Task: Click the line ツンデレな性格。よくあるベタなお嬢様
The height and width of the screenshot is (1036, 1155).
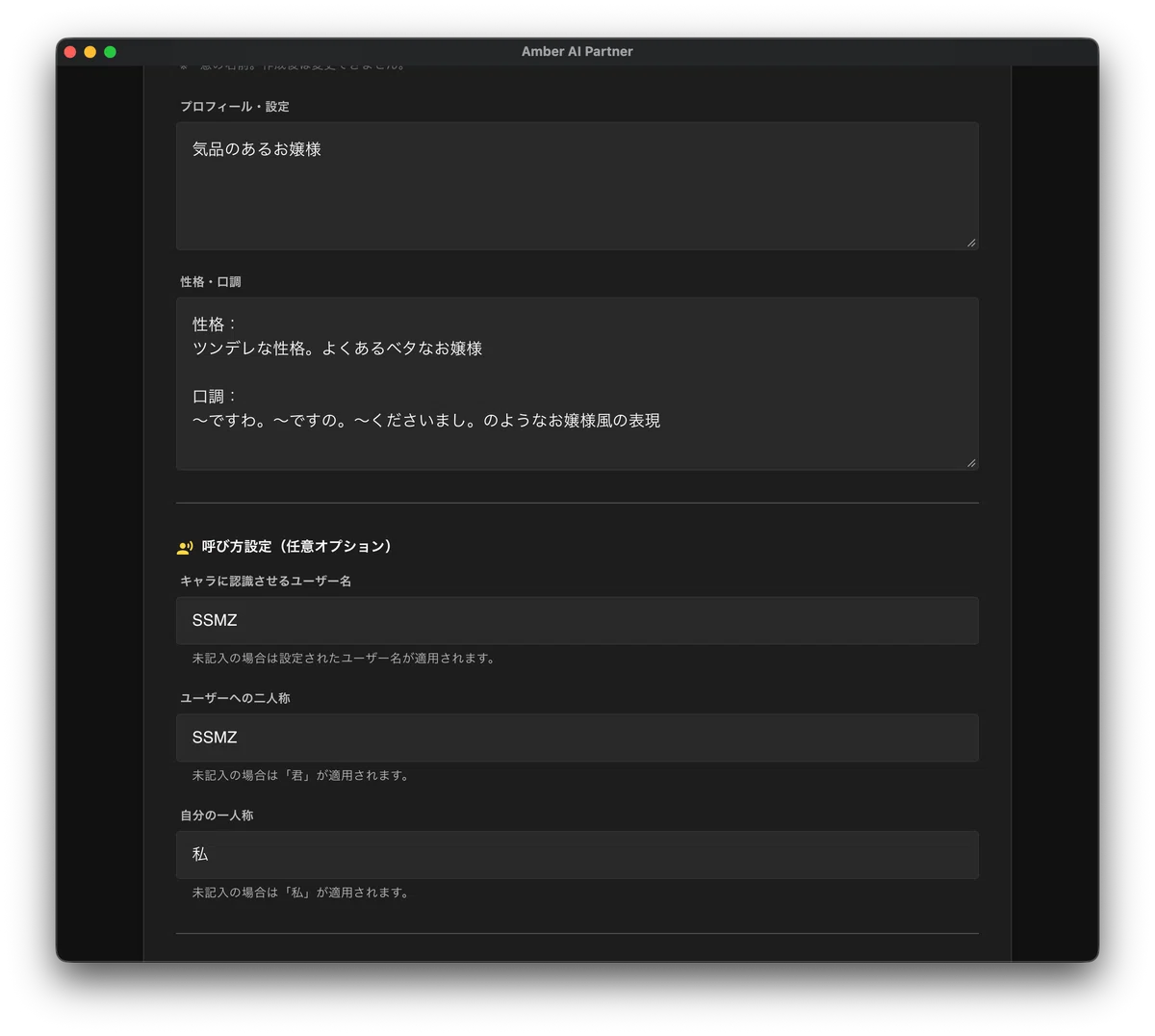Action: (337, 349)
